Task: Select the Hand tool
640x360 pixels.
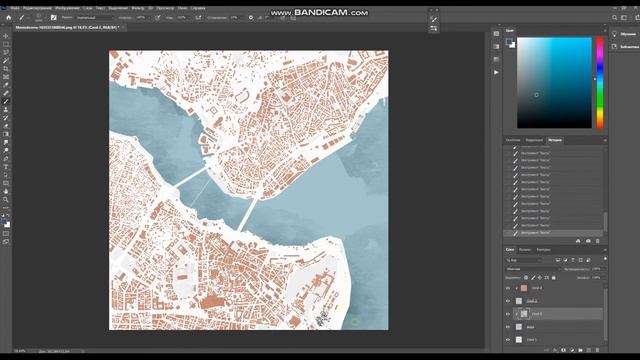Action: pyautogui.click(x=6, y=191)
